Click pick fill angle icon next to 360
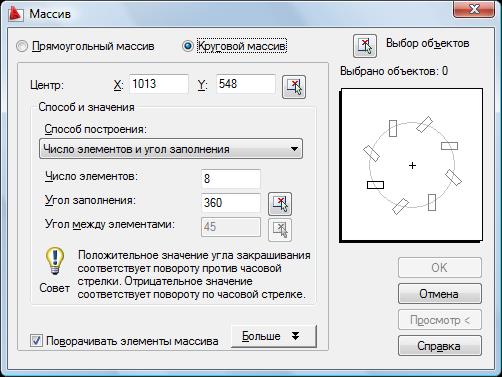Screen dimensions: 502x377 click(280, 204)
